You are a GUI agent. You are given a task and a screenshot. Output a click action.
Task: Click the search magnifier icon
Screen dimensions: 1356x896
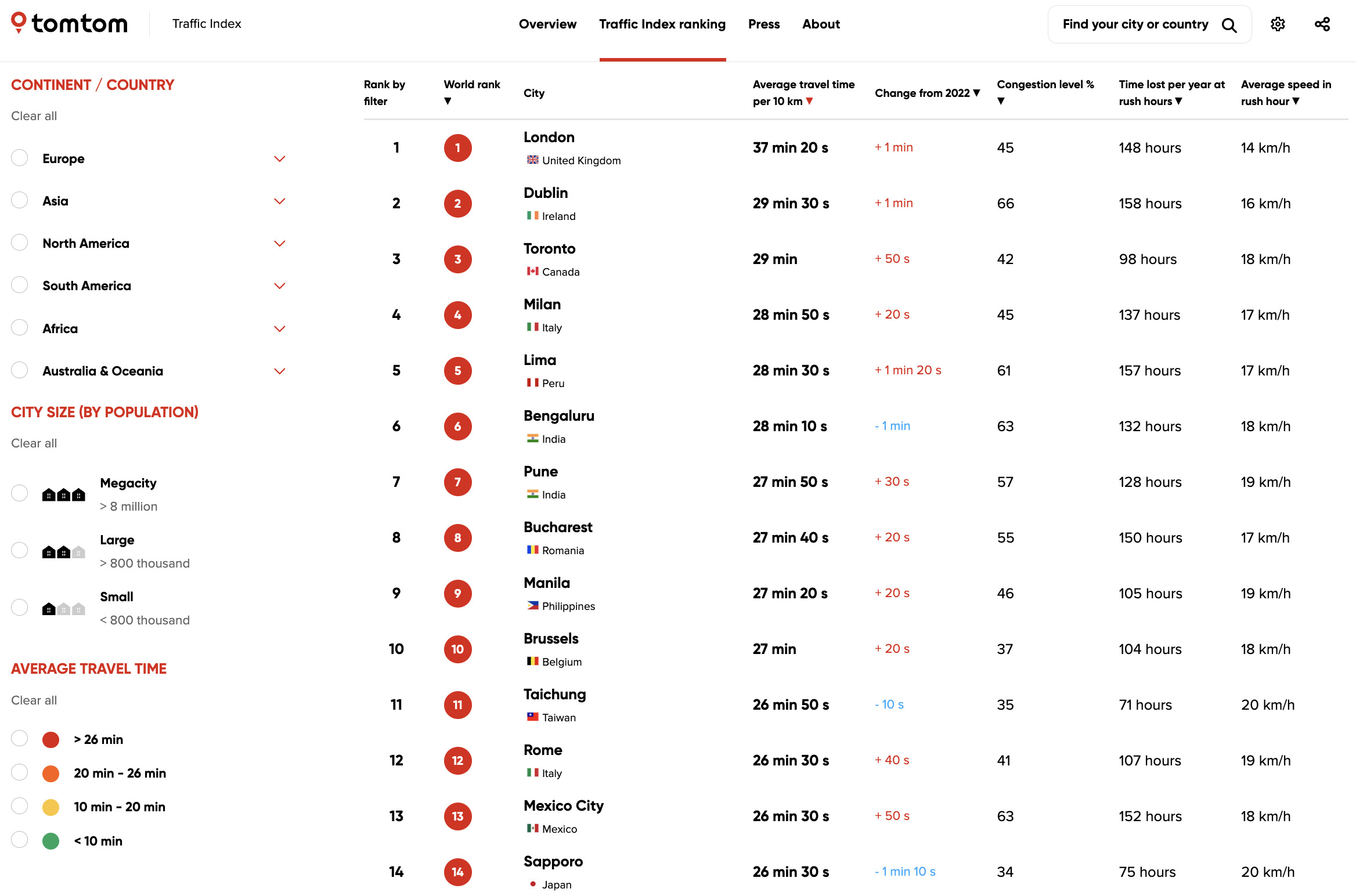pos(1229,25)
